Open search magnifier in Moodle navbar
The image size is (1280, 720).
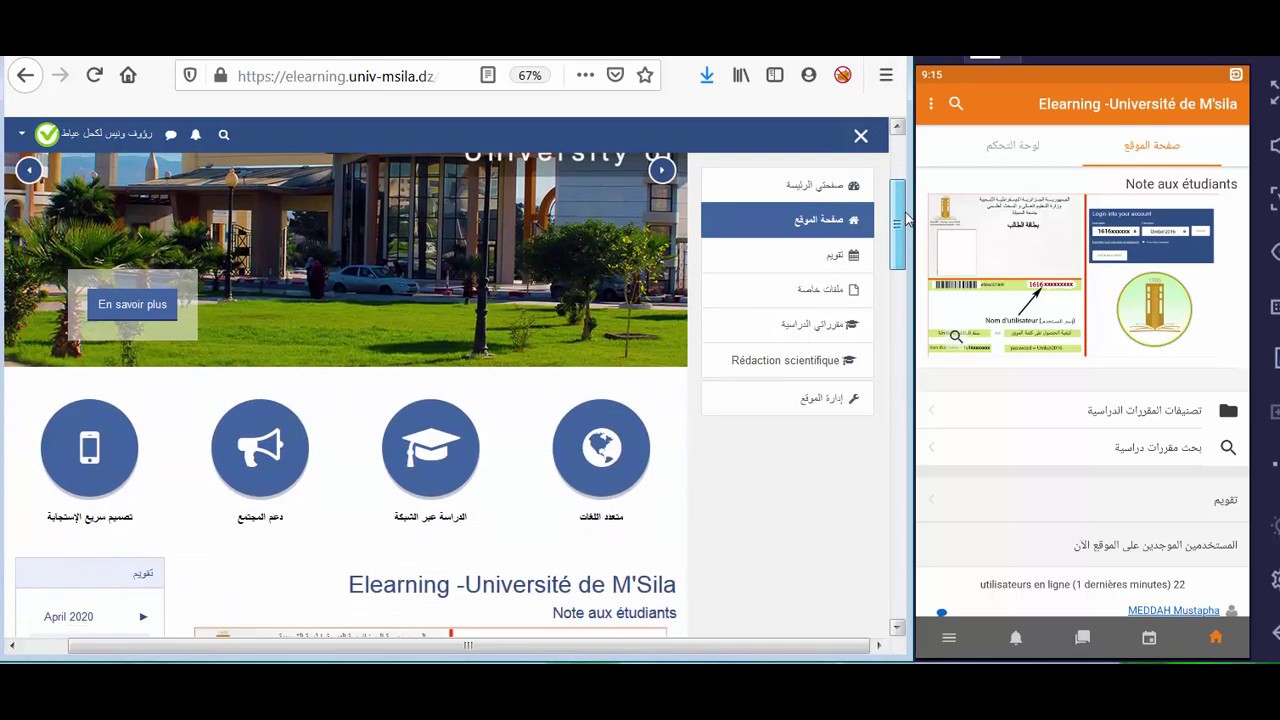(224, 135)
